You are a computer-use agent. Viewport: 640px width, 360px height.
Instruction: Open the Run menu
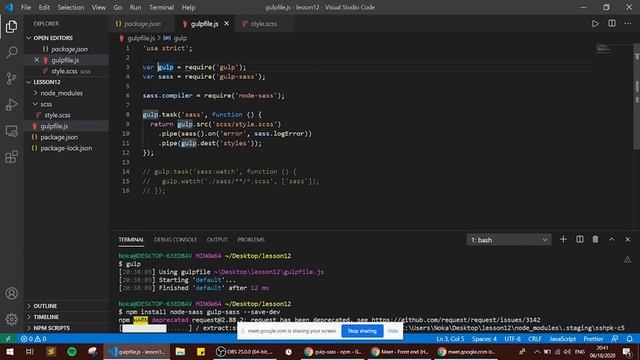click(x=135, y=7)
